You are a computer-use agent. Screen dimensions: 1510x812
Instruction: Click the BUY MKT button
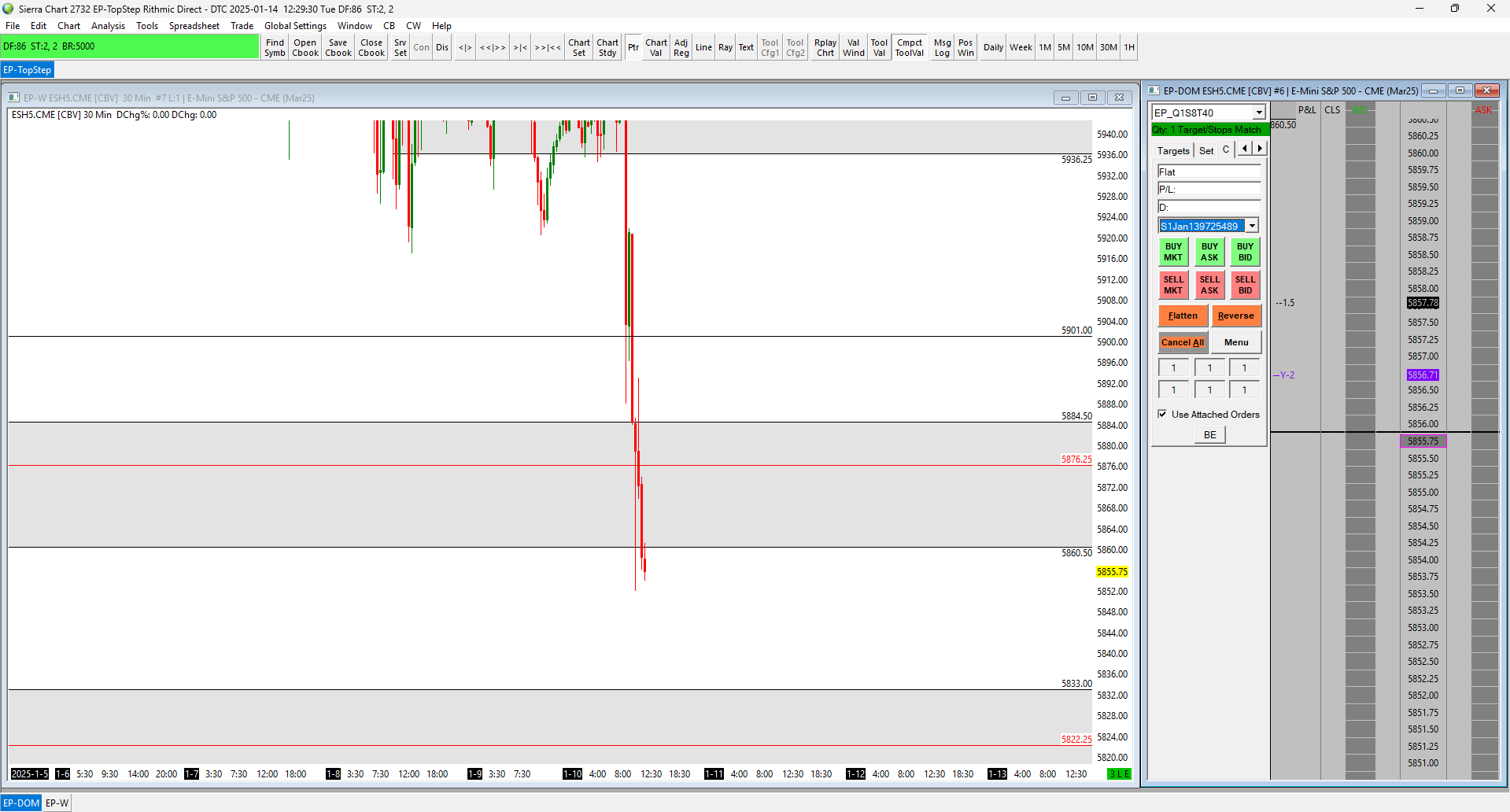(1173, 252)
